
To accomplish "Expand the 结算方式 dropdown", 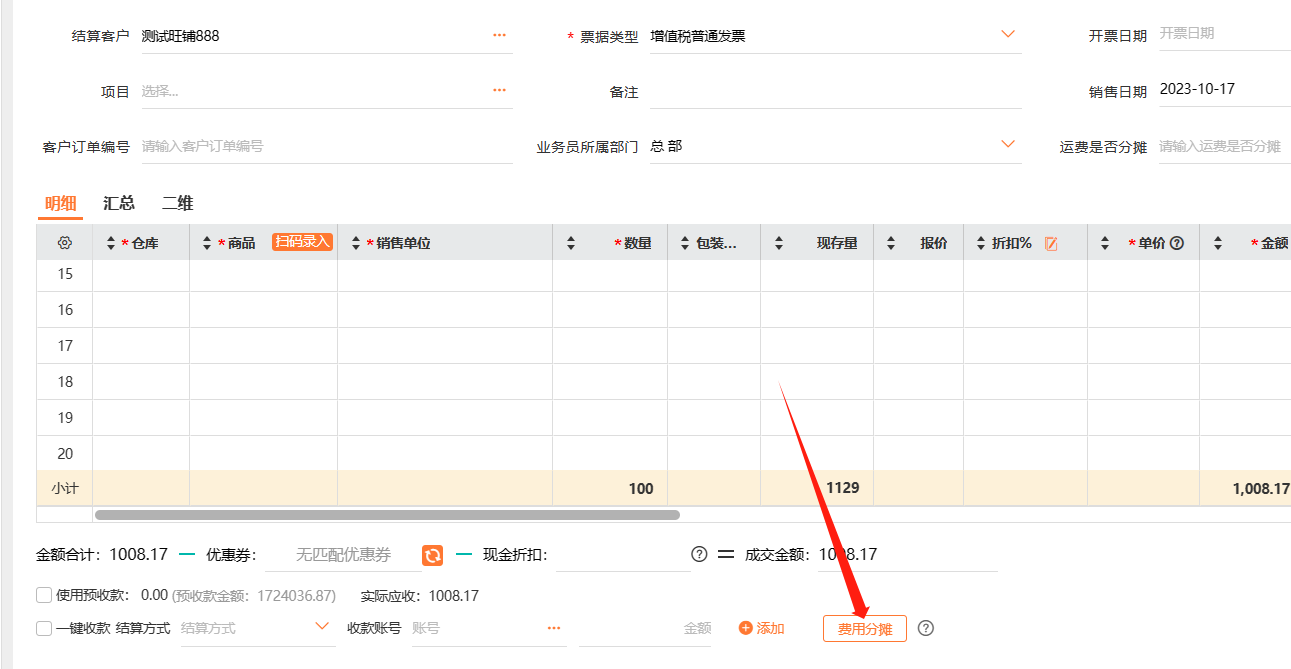I will [x=322, y=627].
